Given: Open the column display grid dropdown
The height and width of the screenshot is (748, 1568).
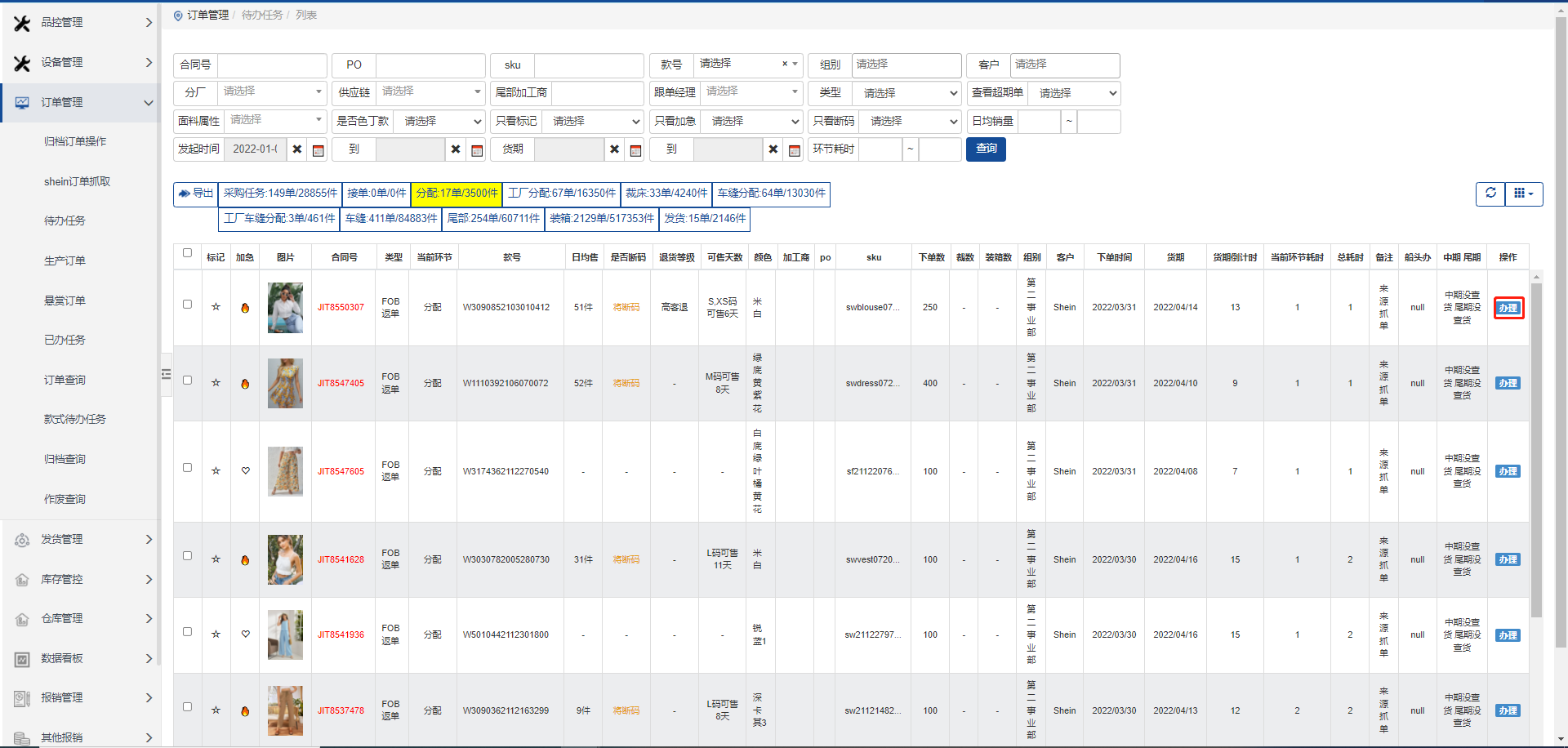Looking at the screenshot, I should (x=1523, y=194).
